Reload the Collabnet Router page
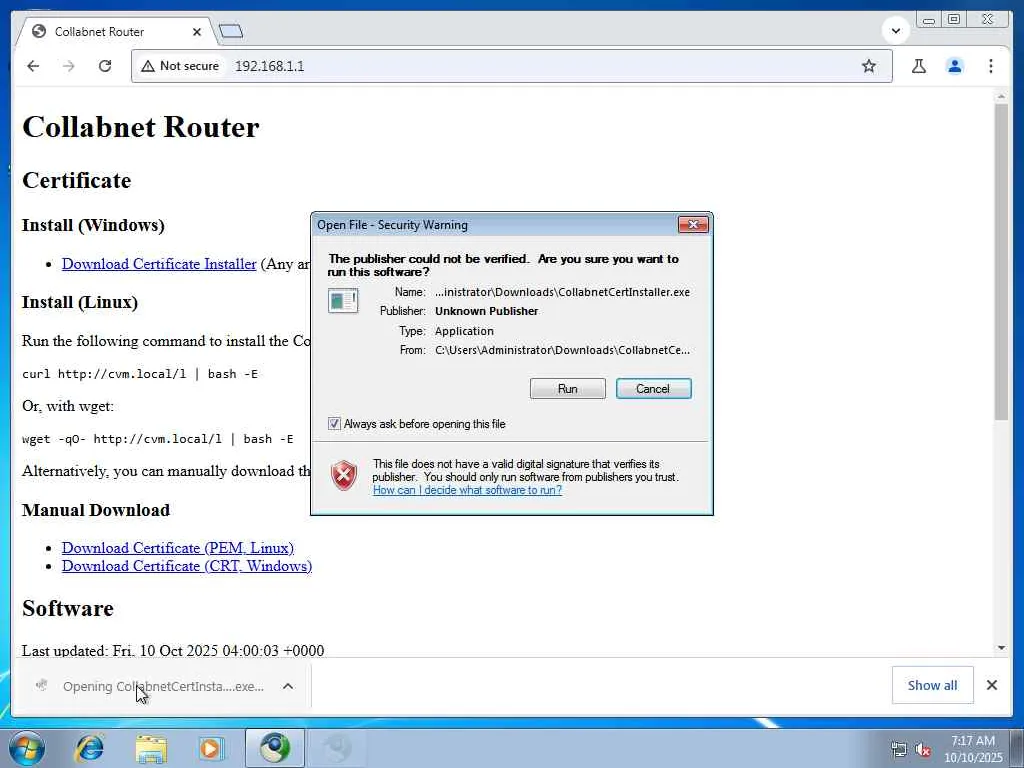The width and height of the screenshot is (1024, 768). [104, 66]
